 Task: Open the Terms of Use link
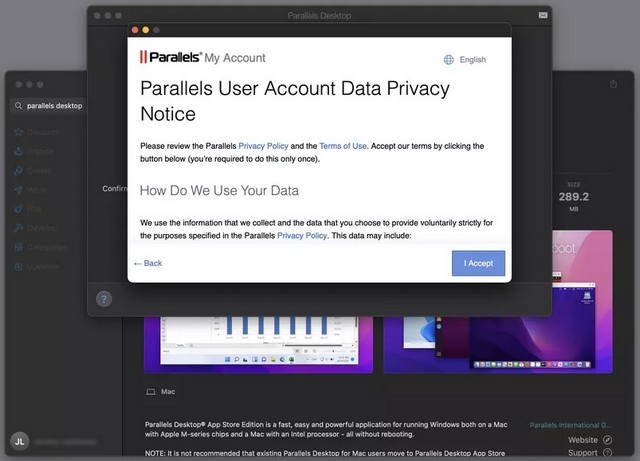[x=343, y=146]
